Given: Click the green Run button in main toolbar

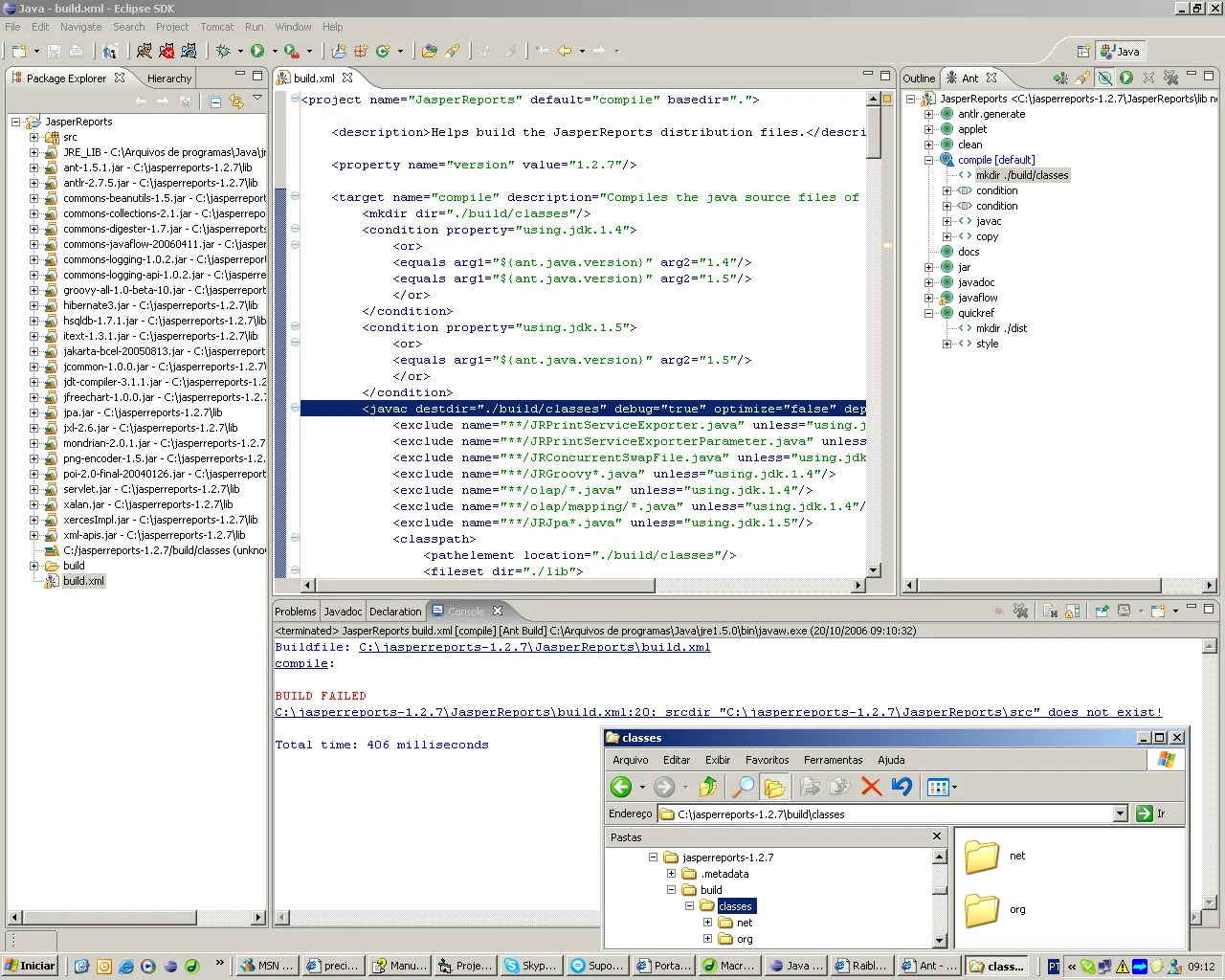Looking at the screenshot, I should click(257, 51).
